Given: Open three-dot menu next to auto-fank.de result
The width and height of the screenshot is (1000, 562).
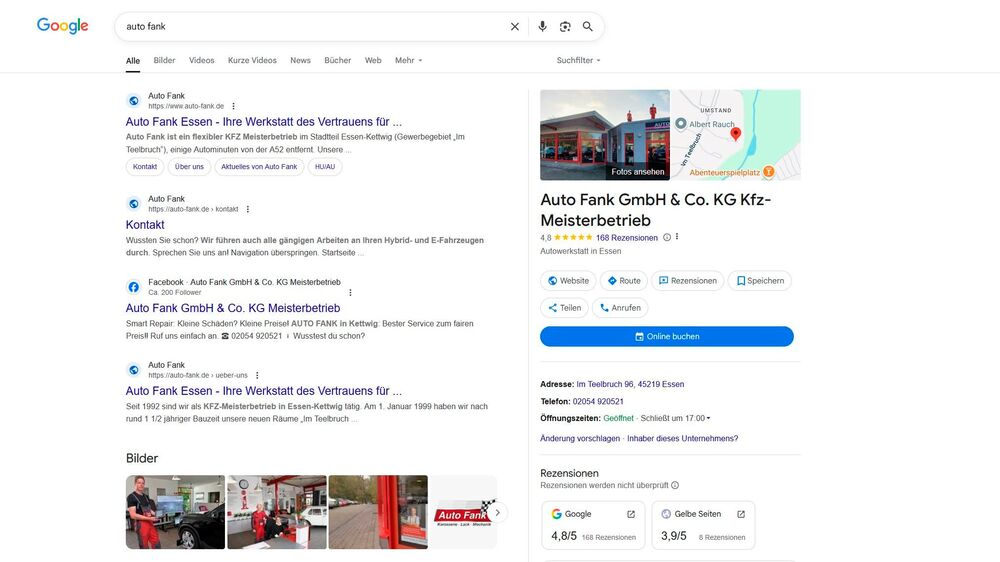Looking at the screenshot, I should point(233,107).
